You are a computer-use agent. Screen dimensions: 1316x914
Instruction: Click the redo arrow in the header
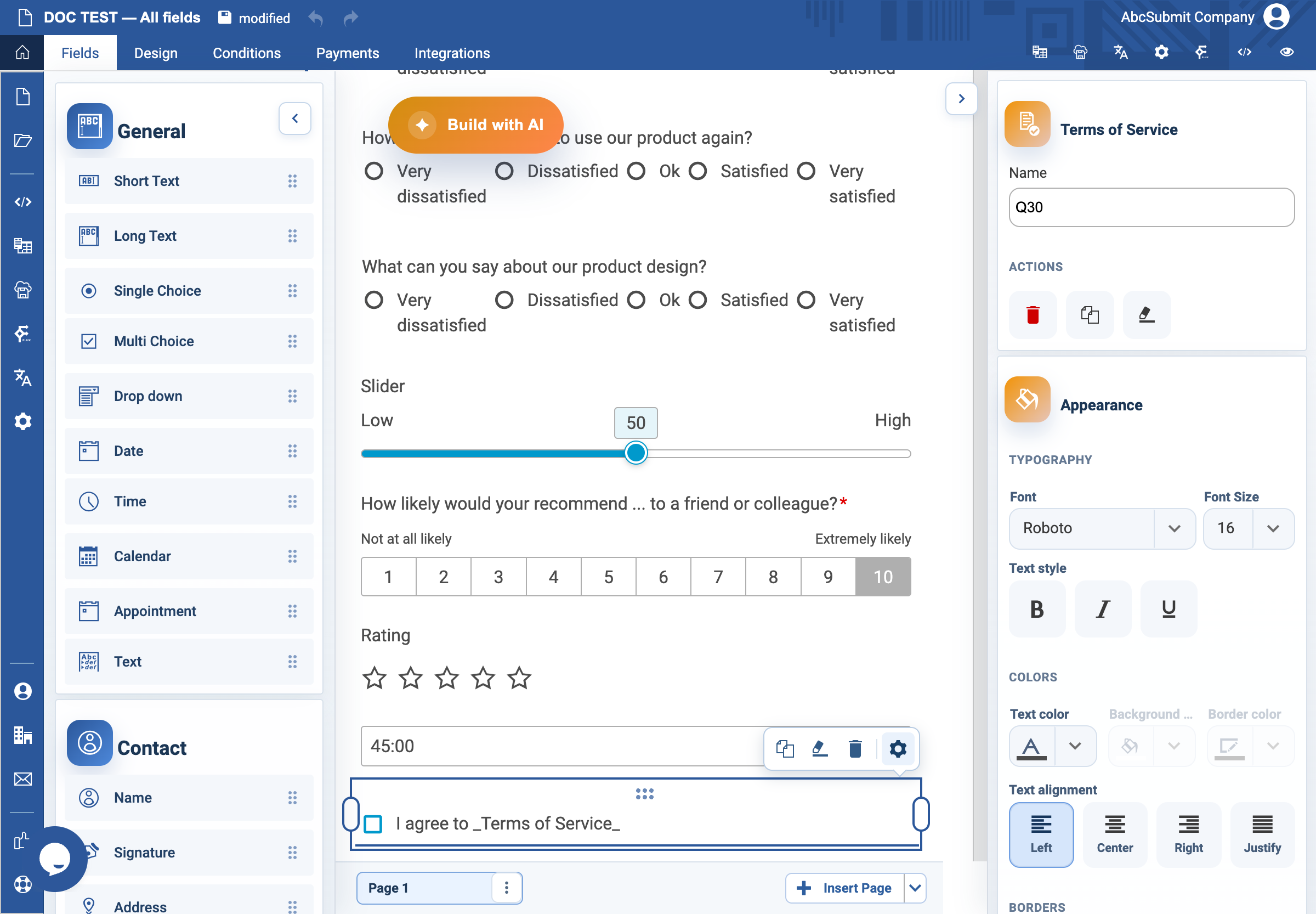(x=350, y=18)
